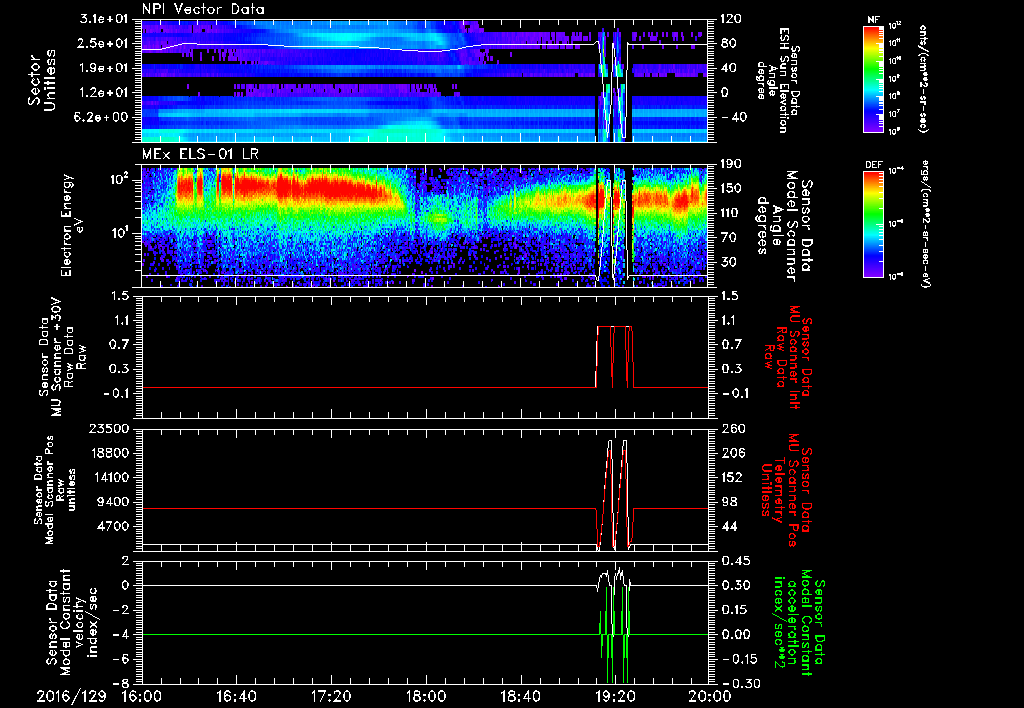Click the '2016/129' date label
This screenshot has width=1024, height=708.
coord(71,696)
